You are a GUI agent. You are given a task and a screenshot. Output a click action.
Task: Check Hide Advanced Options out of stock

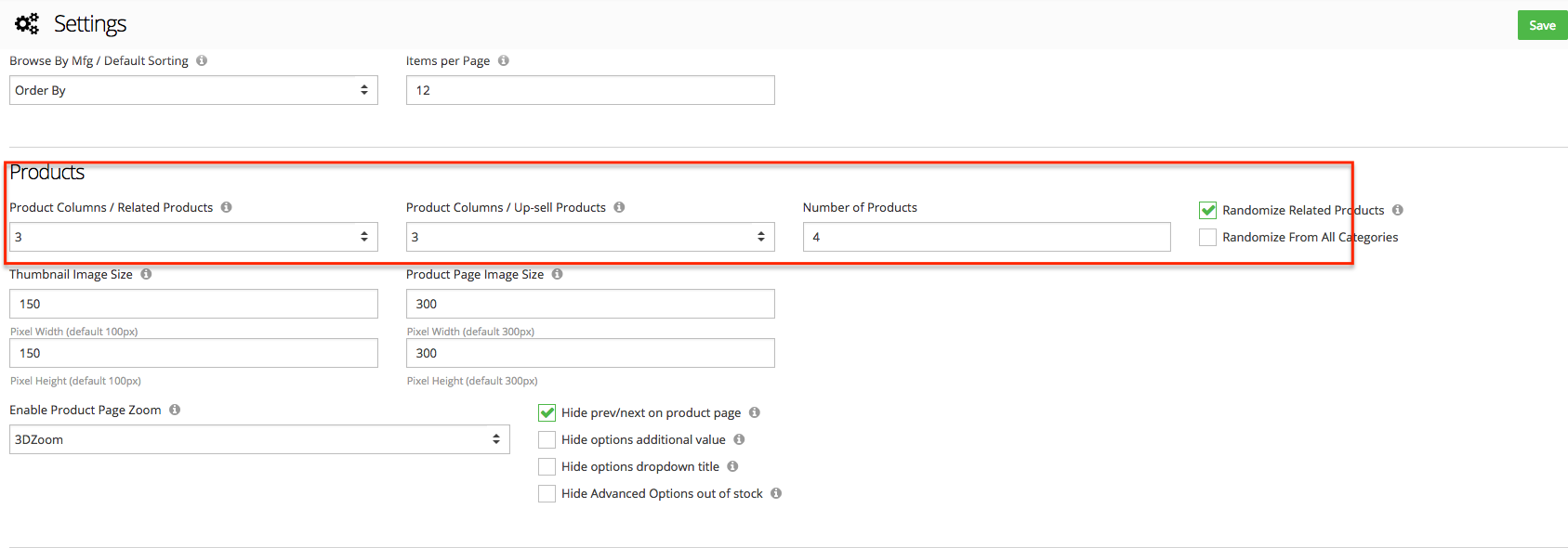(x=547, y=493)
